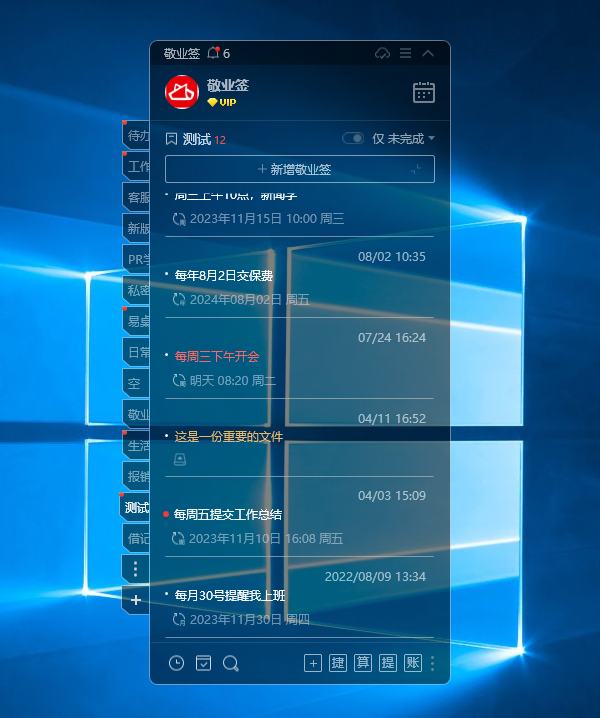Open the hamburger menu in title bar
Screen dimensions: 600x718
point(405,53)
